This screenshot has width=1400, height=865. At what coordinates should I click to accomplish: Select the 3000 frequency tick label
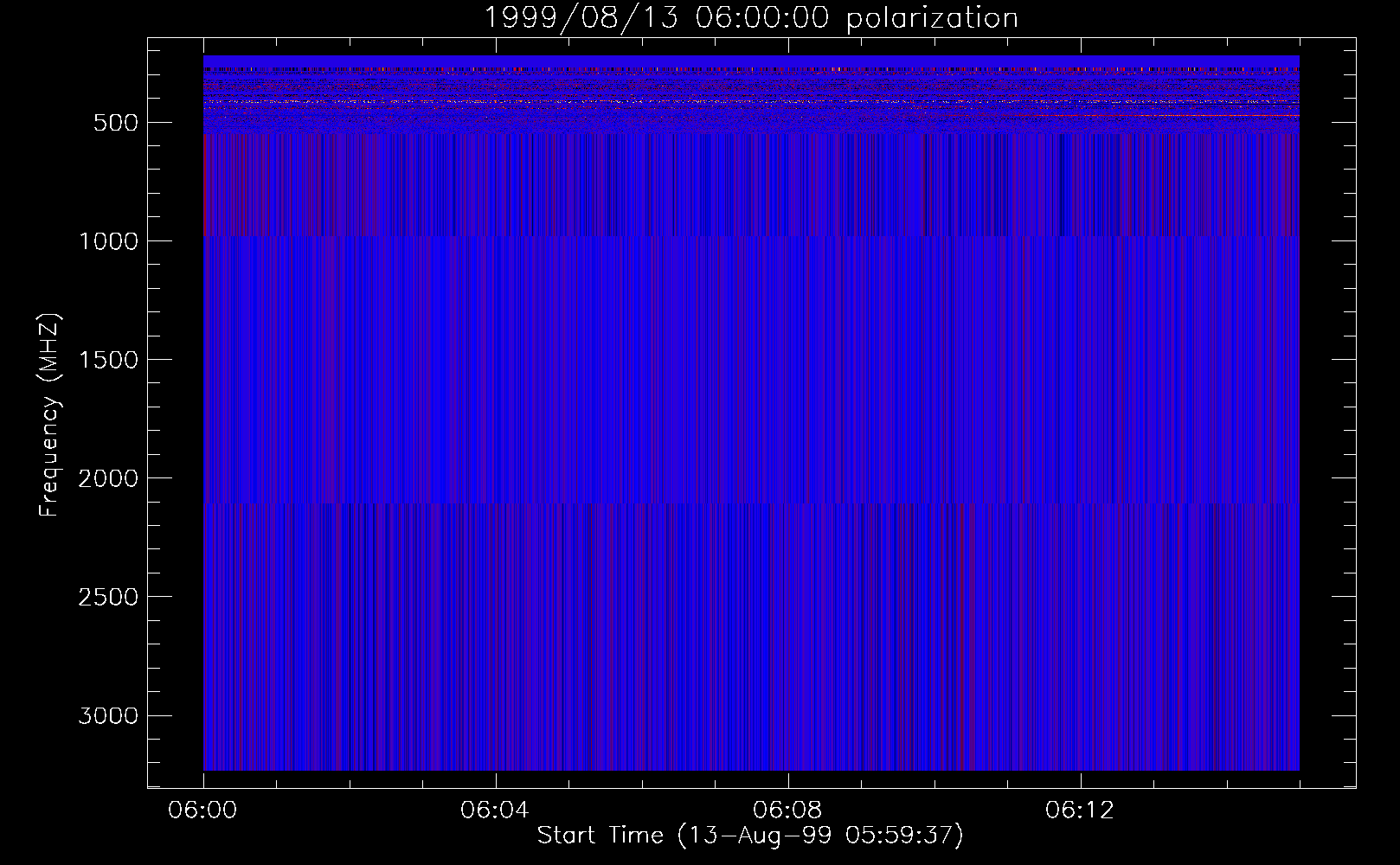click(x=108, y=716)
